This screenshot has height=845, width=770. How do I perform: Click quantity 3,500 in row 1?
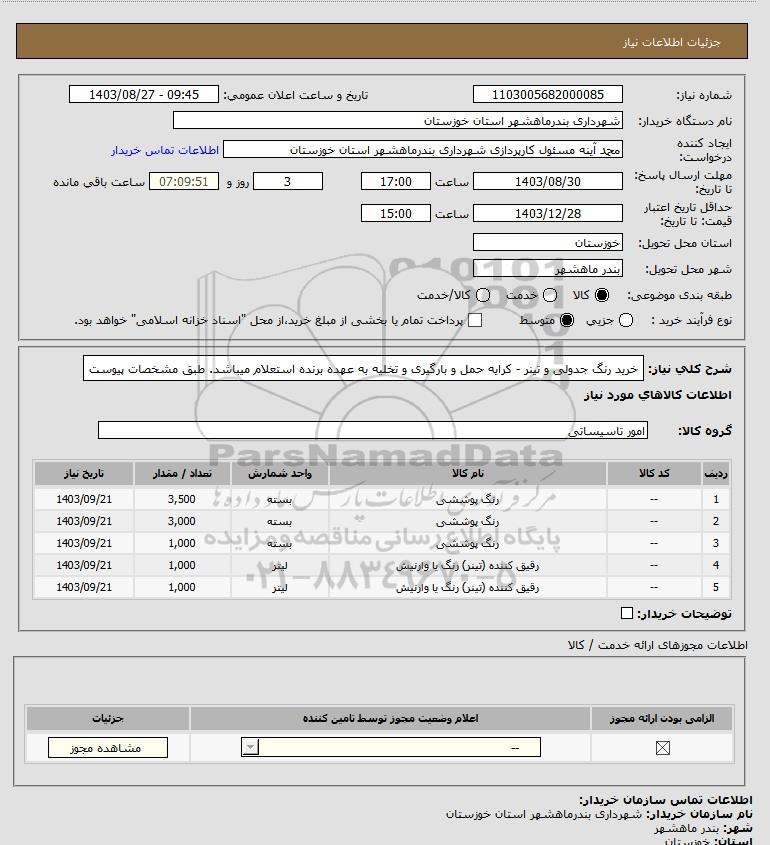[x=182, y=499]
